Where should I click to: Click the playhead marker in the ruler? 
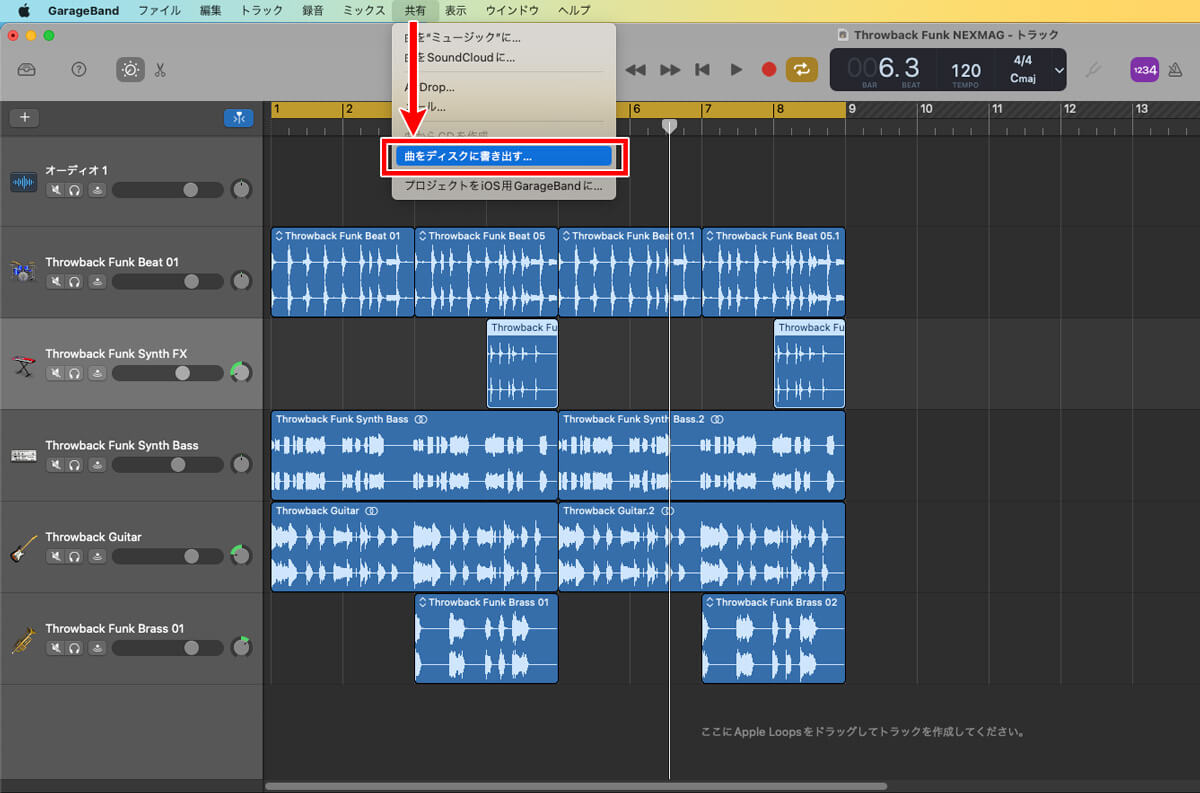pyautogui.click(x=670, y=125)
